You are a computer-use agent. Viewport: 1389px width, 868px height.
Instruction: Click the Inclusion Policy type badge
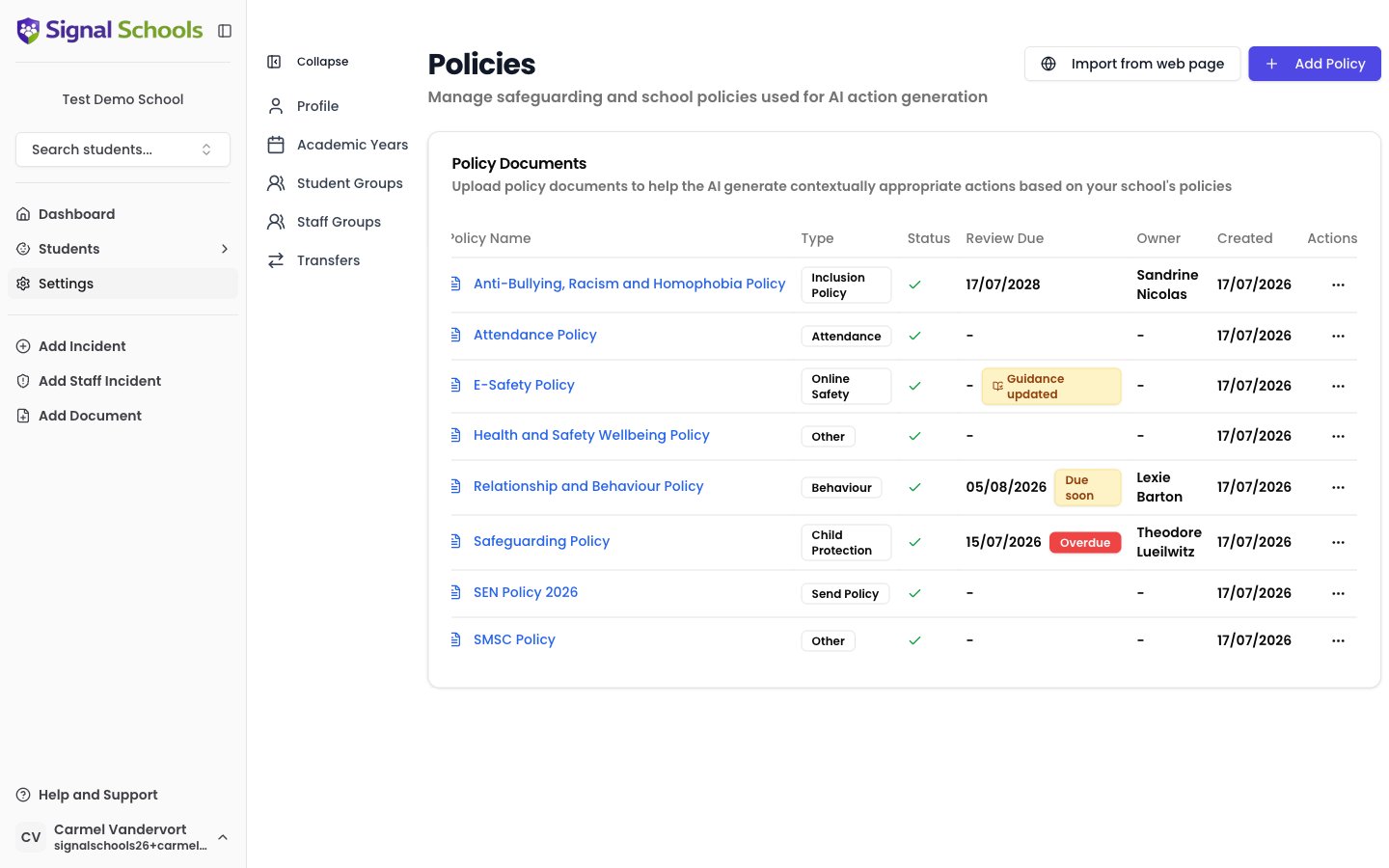point(846,285)
